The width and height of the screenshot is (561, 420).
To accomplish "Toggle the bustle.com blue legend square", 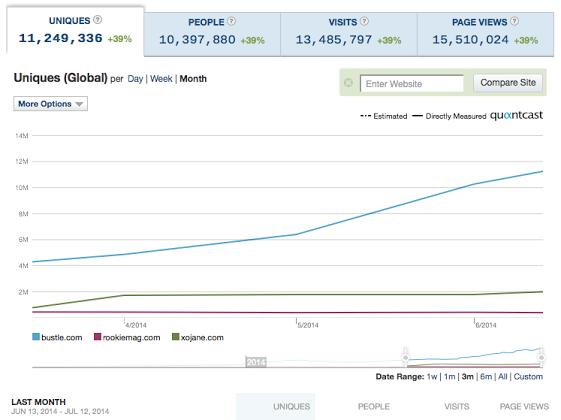I will (x=36, y=337).
